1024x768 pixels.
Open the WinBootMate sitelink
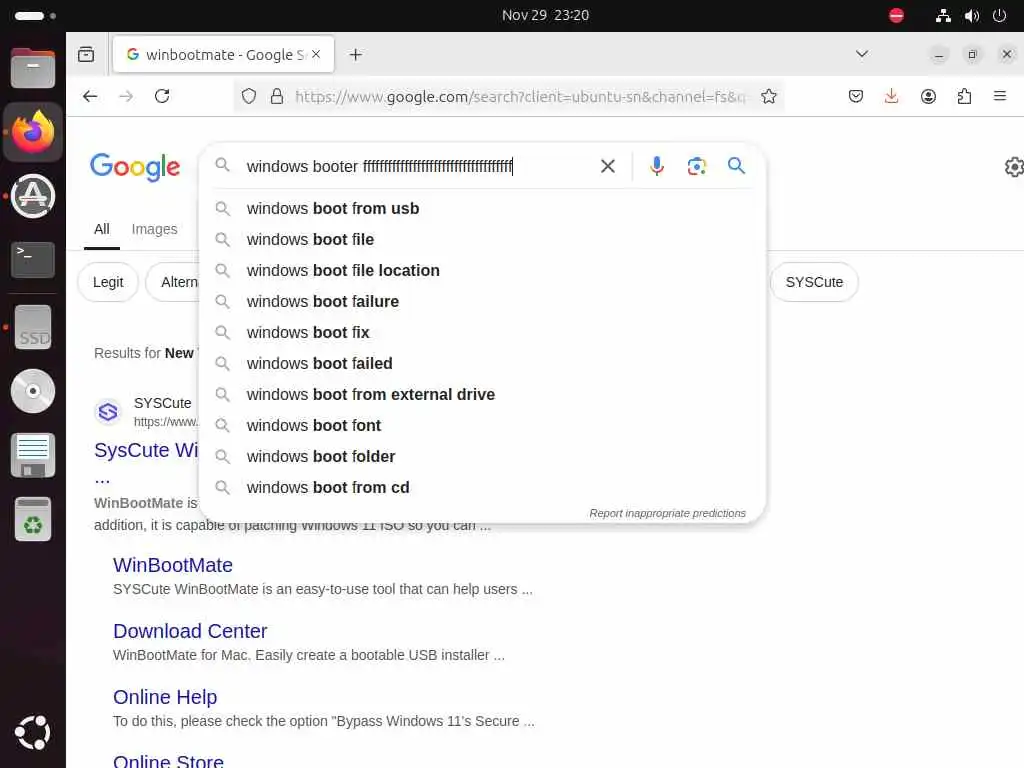click(173, 565)
